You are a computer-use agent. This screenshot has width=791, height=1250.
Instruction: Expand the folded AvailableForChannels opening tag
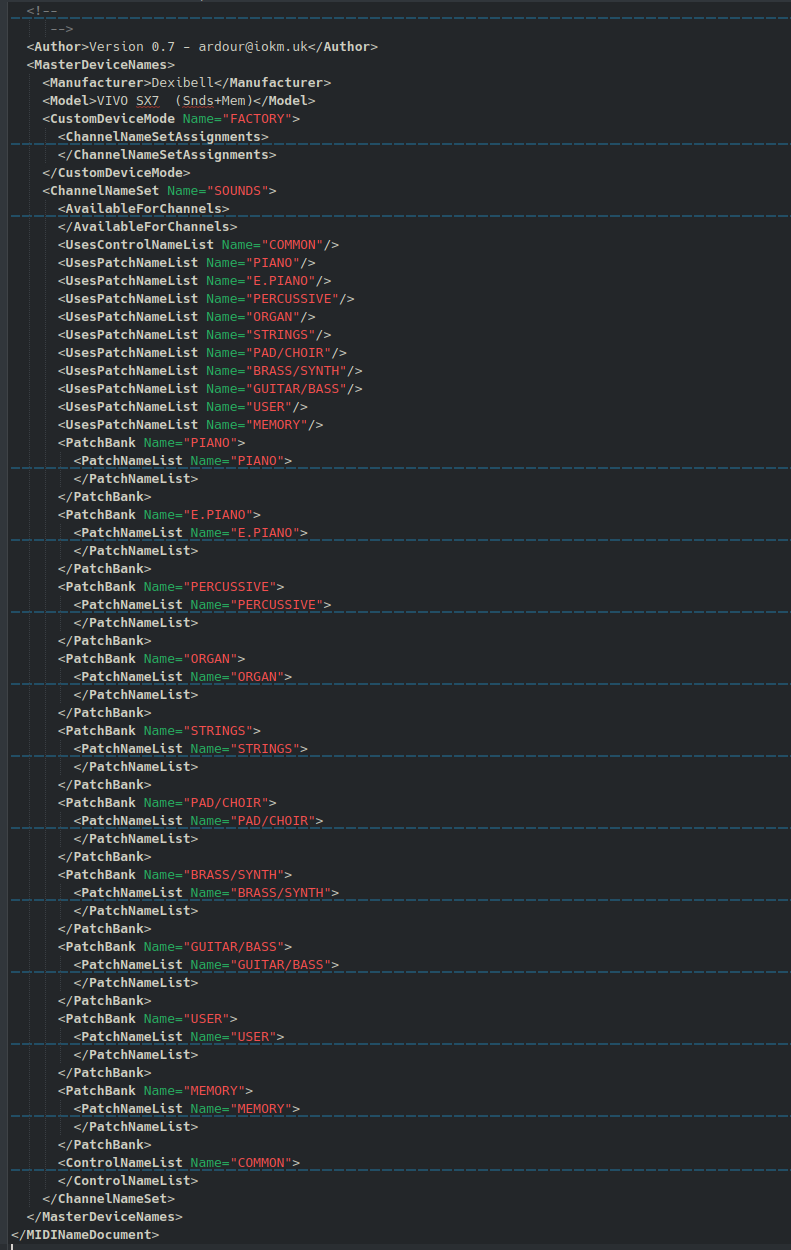(143, 209)
